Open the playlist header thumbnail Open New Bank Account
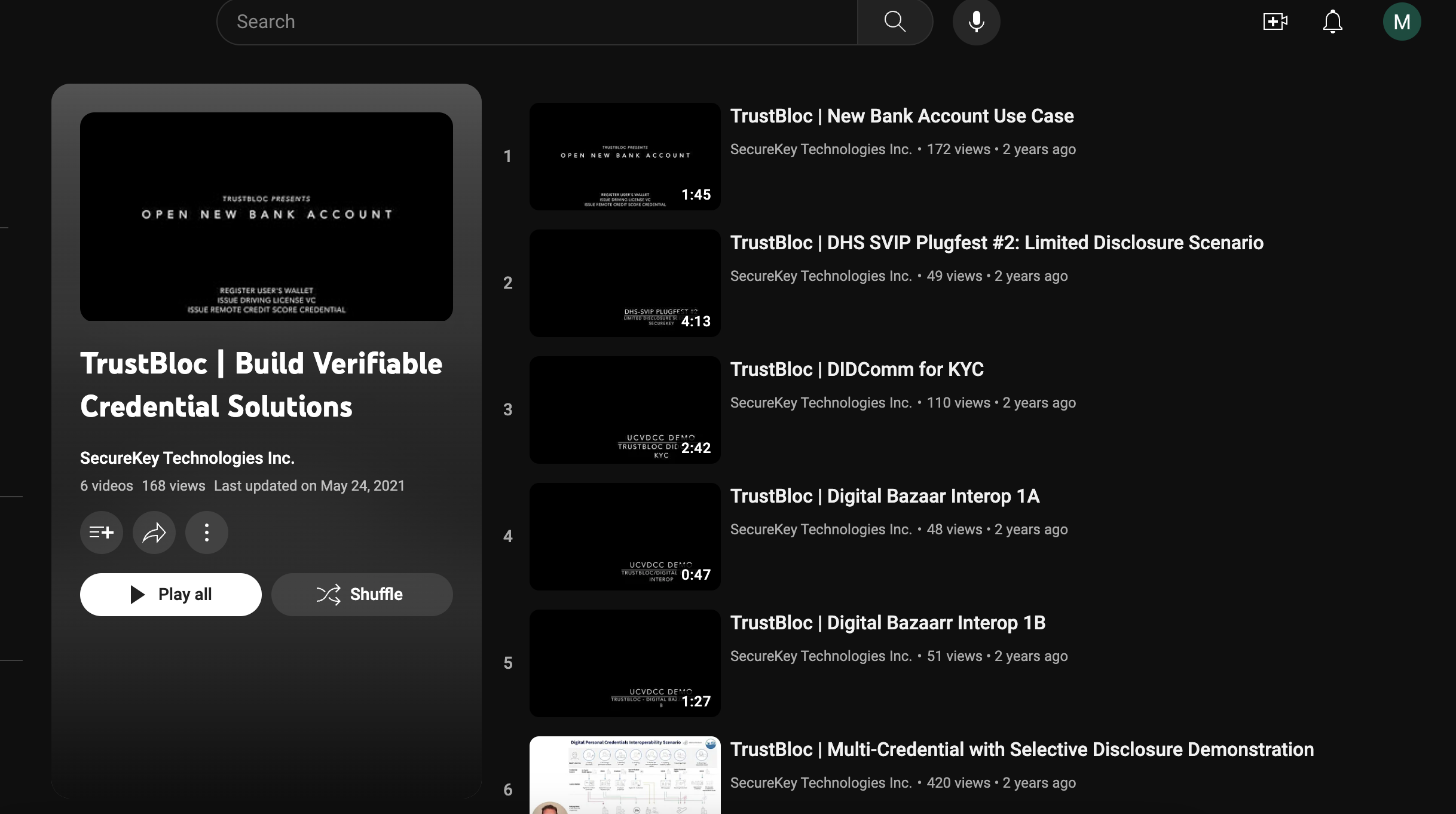 point(267,216)
